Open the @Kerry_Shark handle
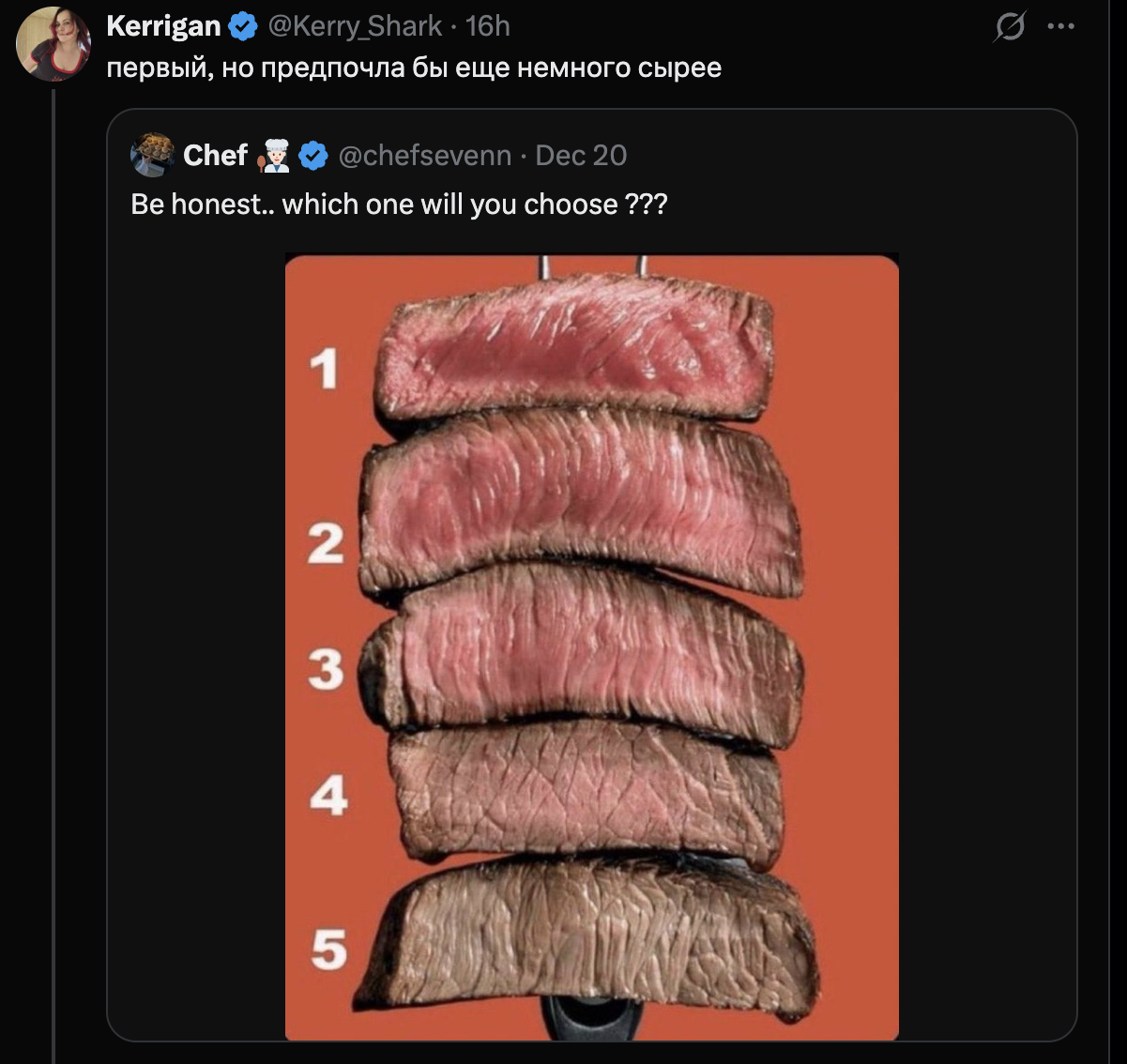Image resolution: width=1127 pixels, height=1064 pixels. [x=355, y=26]
